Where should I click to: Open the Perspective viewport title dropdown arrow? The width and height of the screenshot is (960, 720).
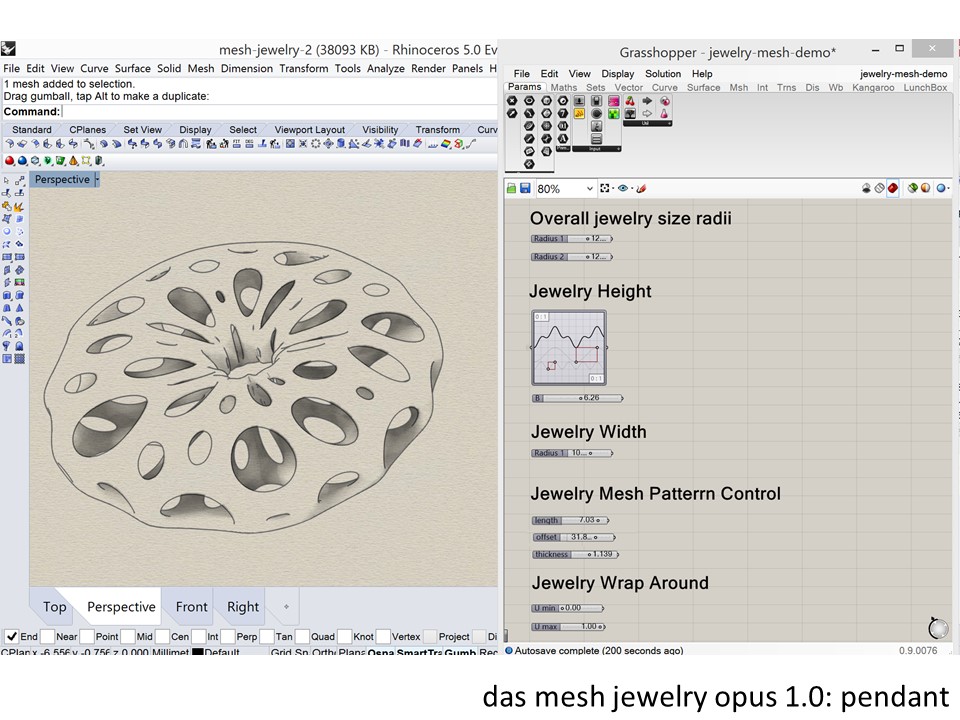tap(97, 180)
